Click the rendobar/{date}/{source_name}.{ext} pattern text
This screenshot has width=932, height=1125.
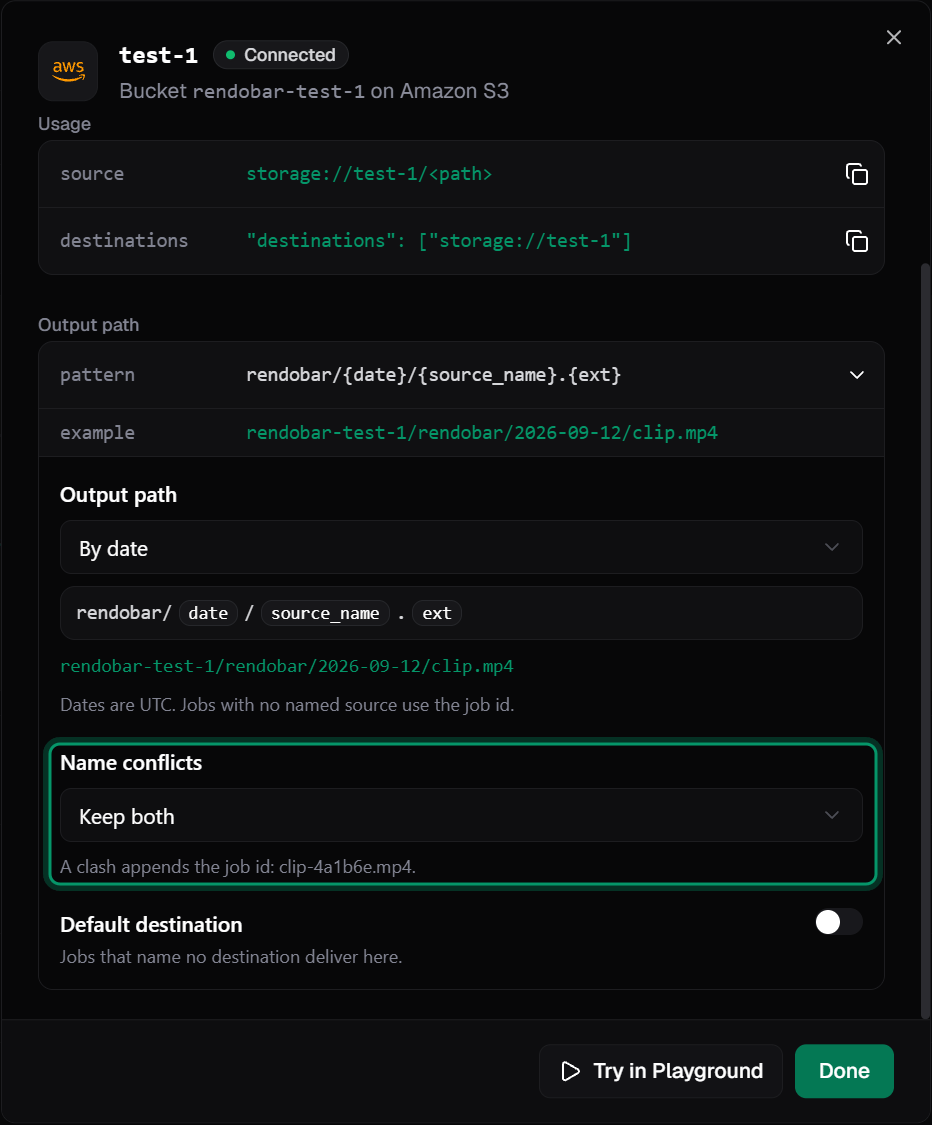pos(433,375)
